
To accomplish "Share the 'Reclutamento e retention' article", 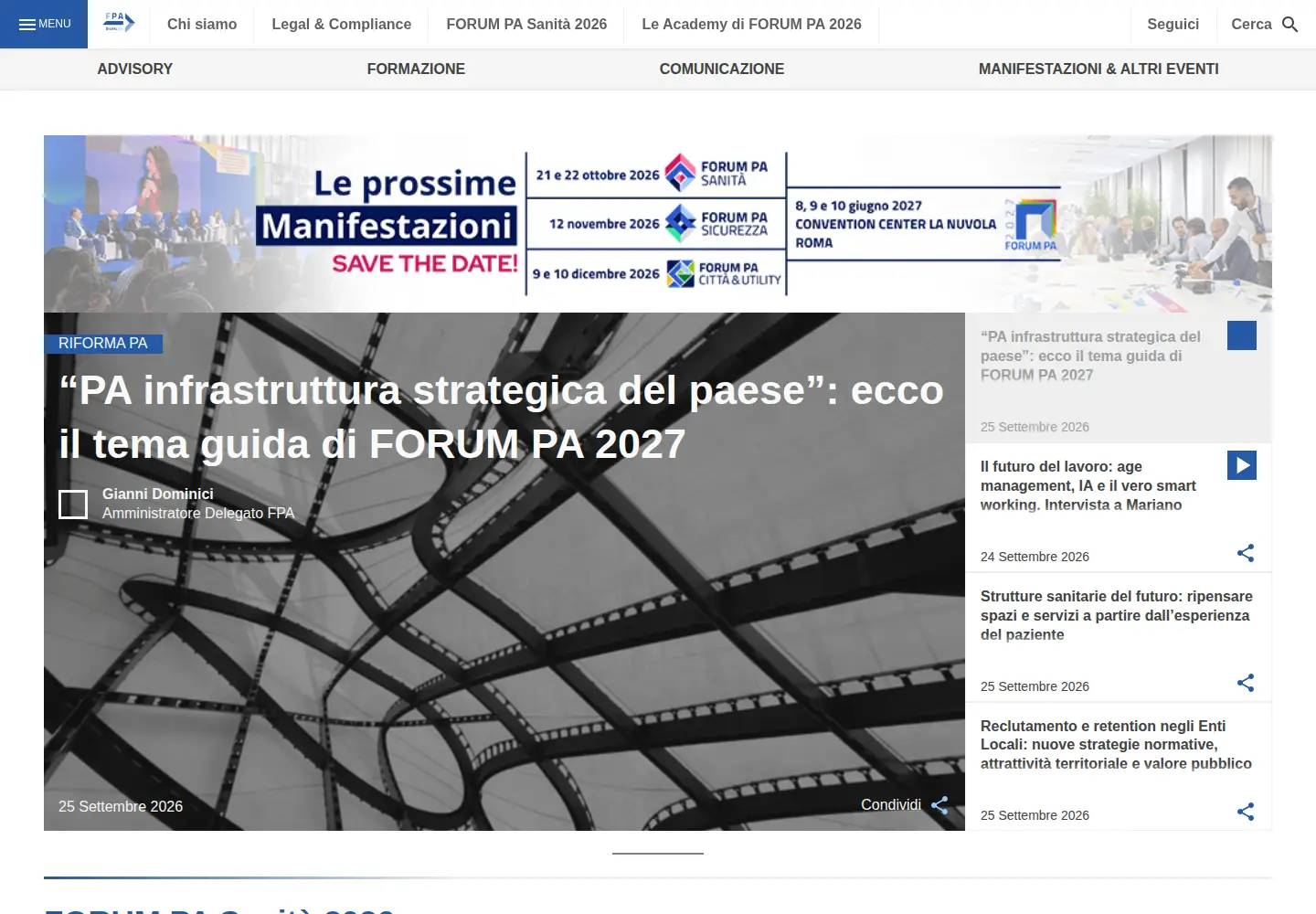I will coord(1246,812).
